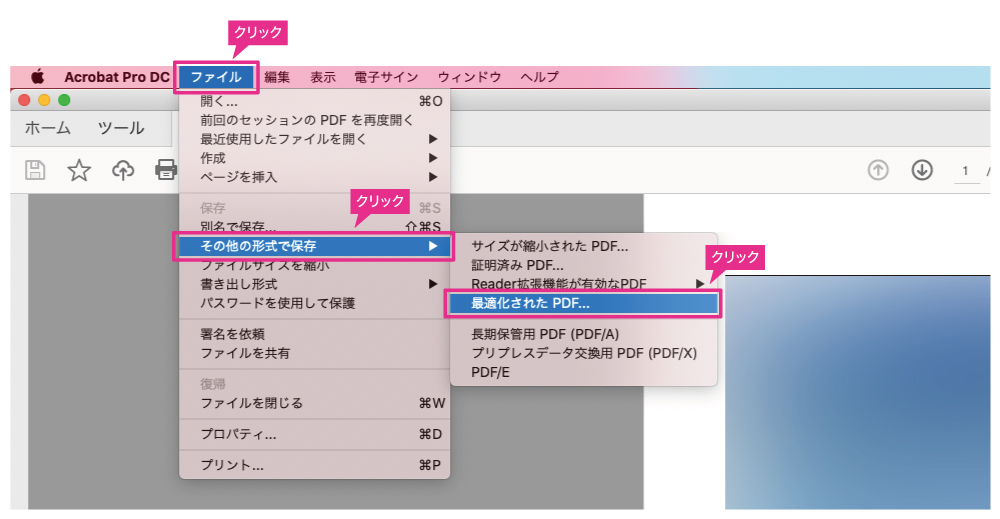This screenshot has height=519, width=1000.
Task: Switch to the ツール tab
Action: click(121, 128)
